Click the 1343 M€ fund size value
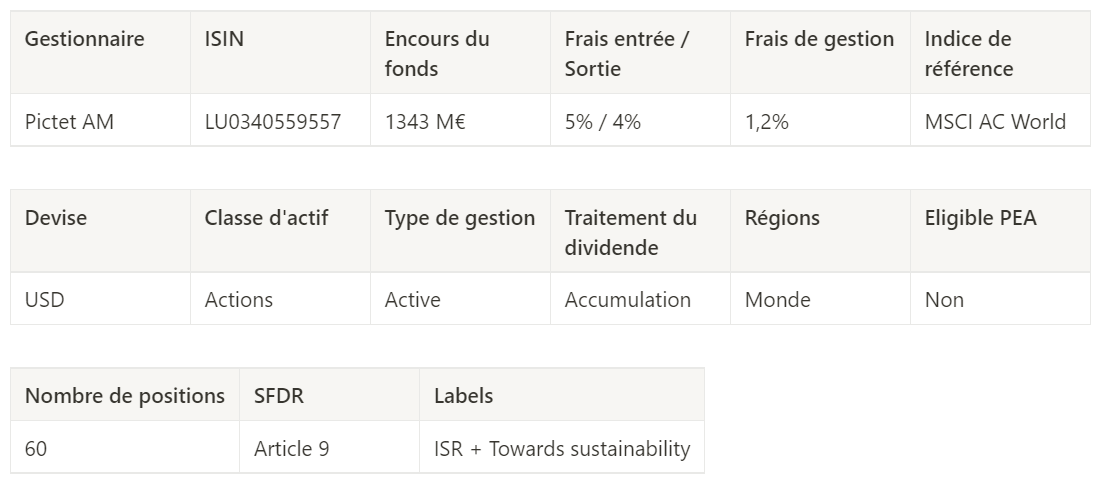The height and width of the screenshot is (499, 1108). pyautogui.click(x=426, y=122)
